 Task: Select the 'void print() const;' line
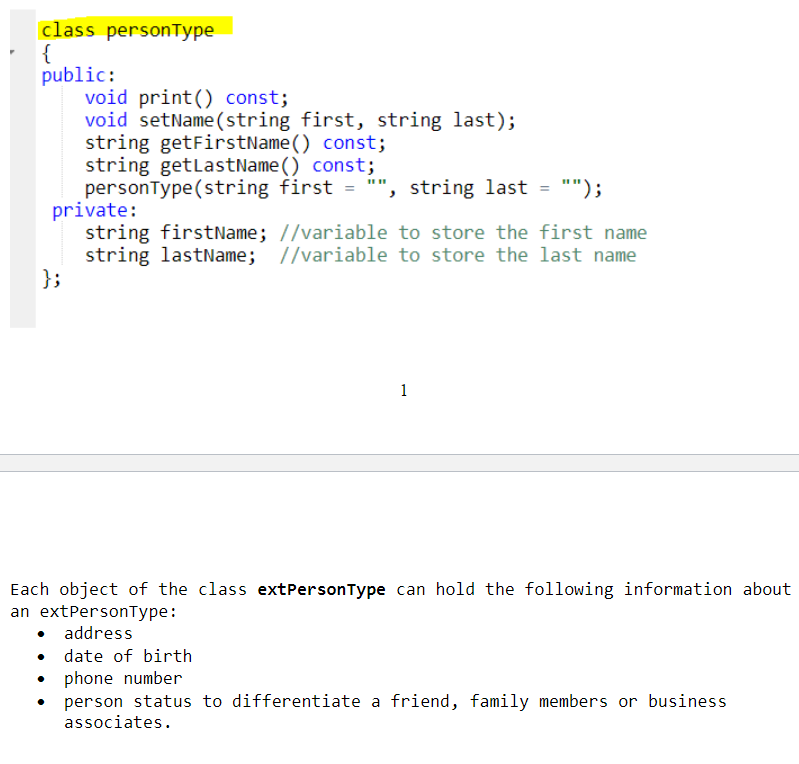(x=187, y=98)
